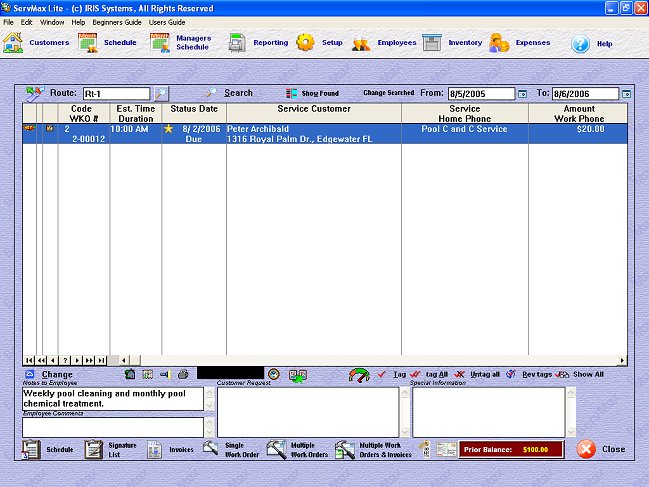
Task: Click the map icon in the action row
Action: click(147, 374)
